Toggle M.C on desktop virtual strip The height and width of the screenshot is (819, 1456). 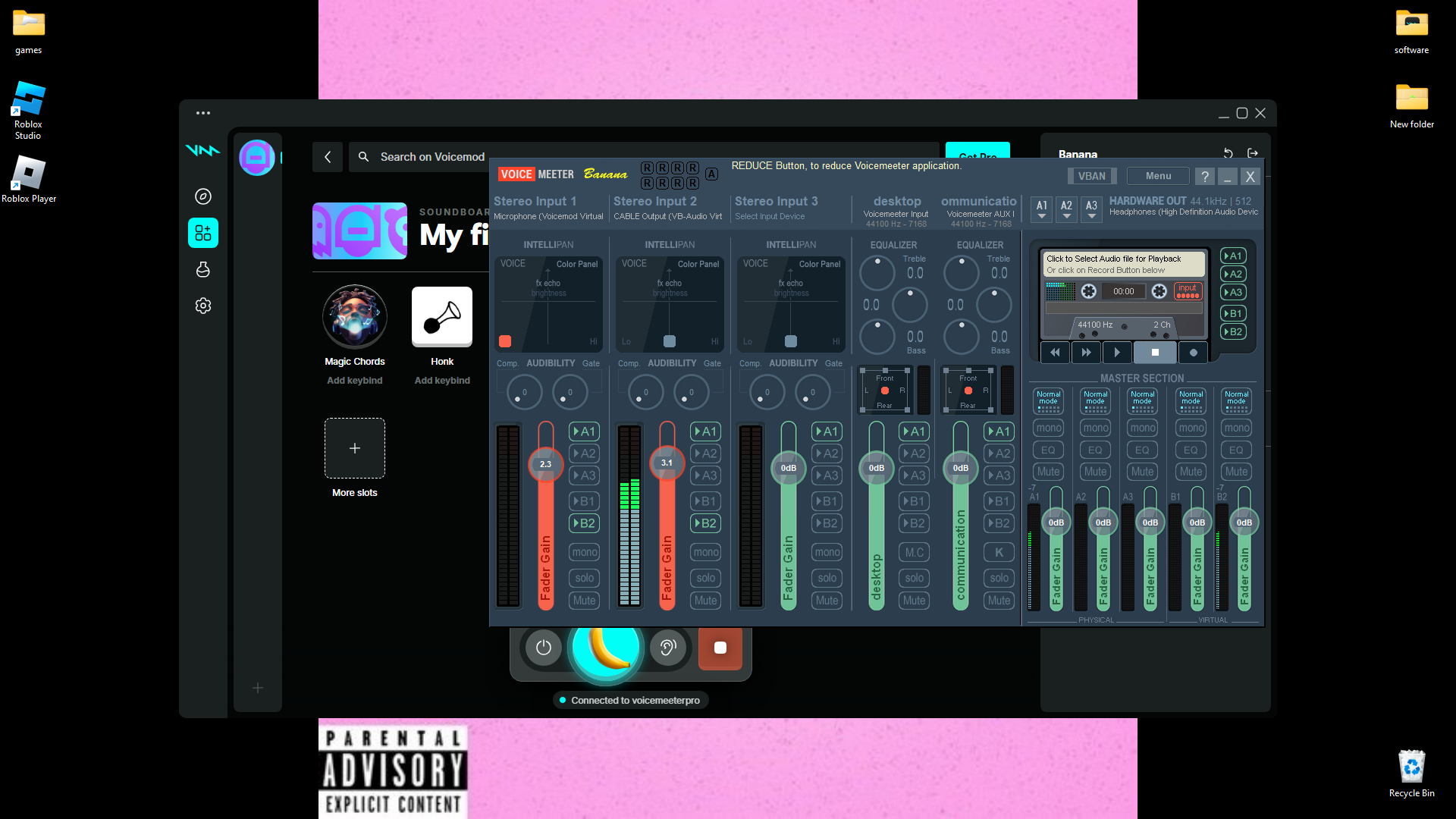(915, 553)
